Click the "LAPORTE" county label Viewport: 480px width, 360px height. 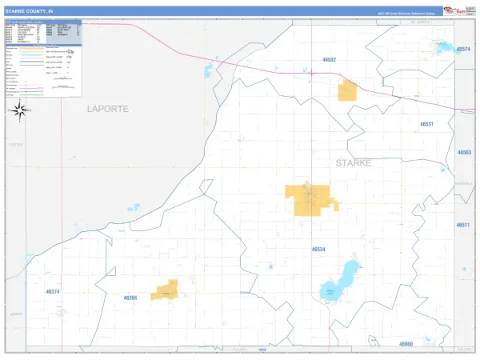(x=108, y=109)
